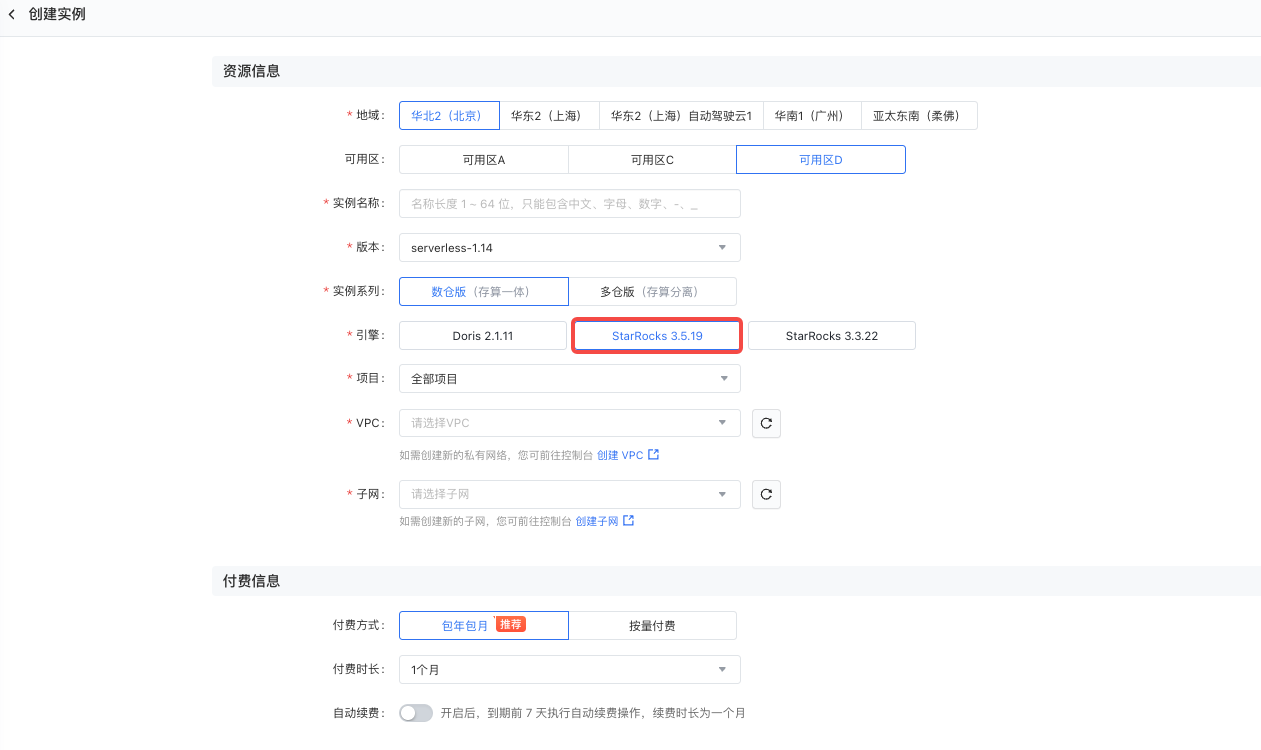Viewport: 1261px width, 750px height.
Task: Pick the StarRocks 3.5.19 engine
Action: point(657,336)
